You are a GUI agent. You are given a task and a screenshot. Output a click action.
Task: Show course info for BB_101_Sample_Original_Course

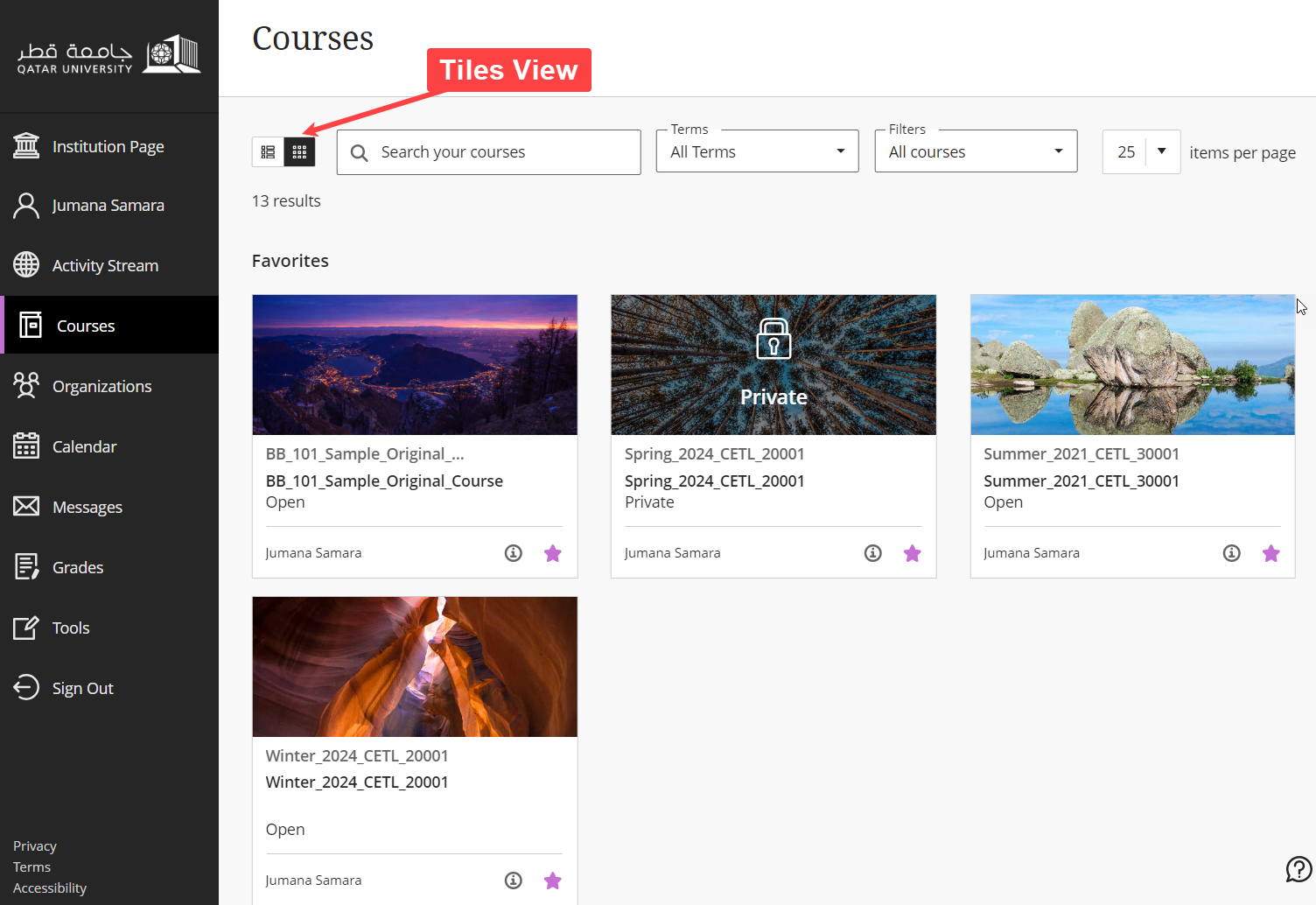pyautogui.click(x=514, y=553)
